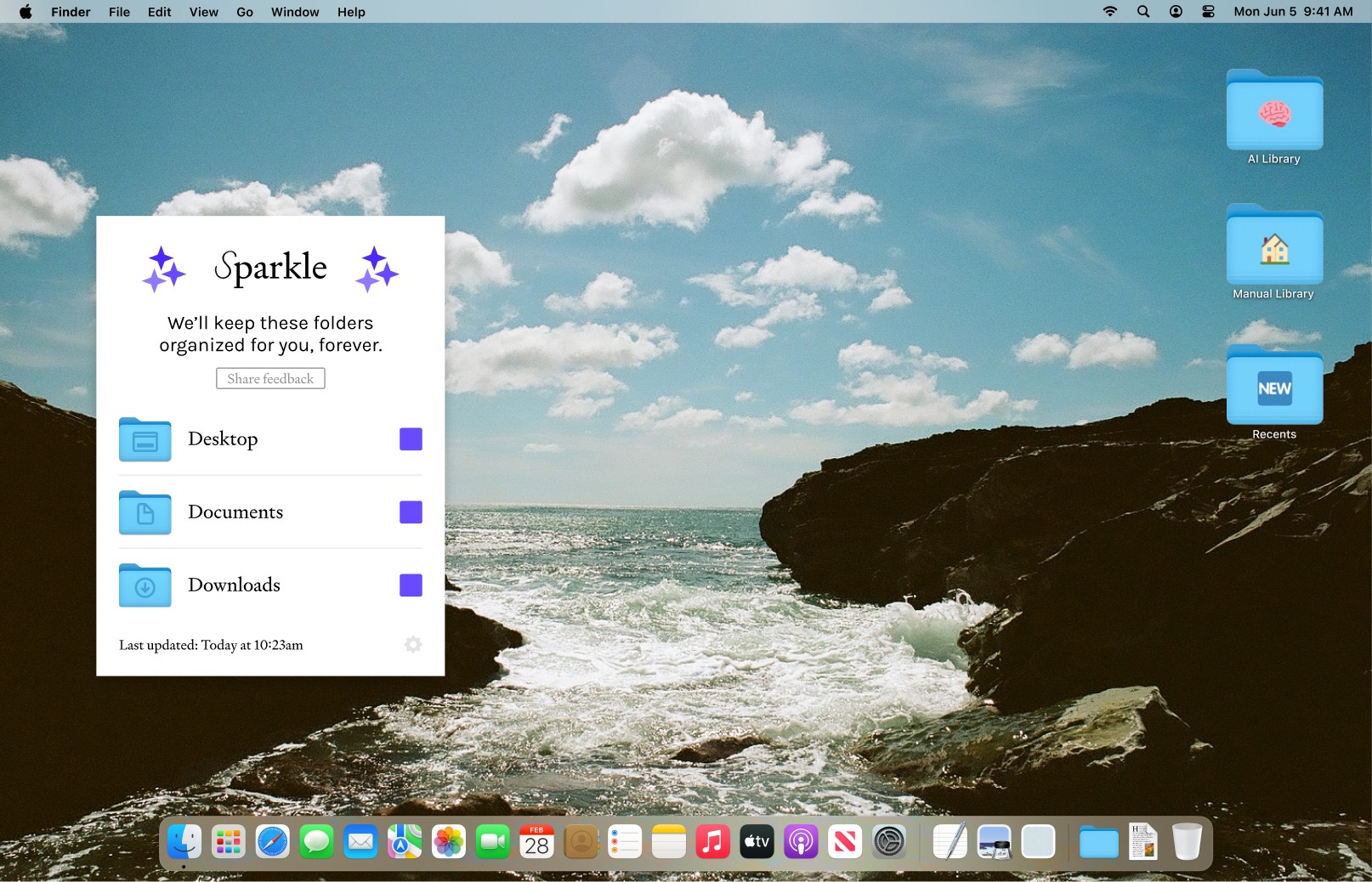
Task: Open the blue folder stack in Dock
Action: click(1099, 843)
